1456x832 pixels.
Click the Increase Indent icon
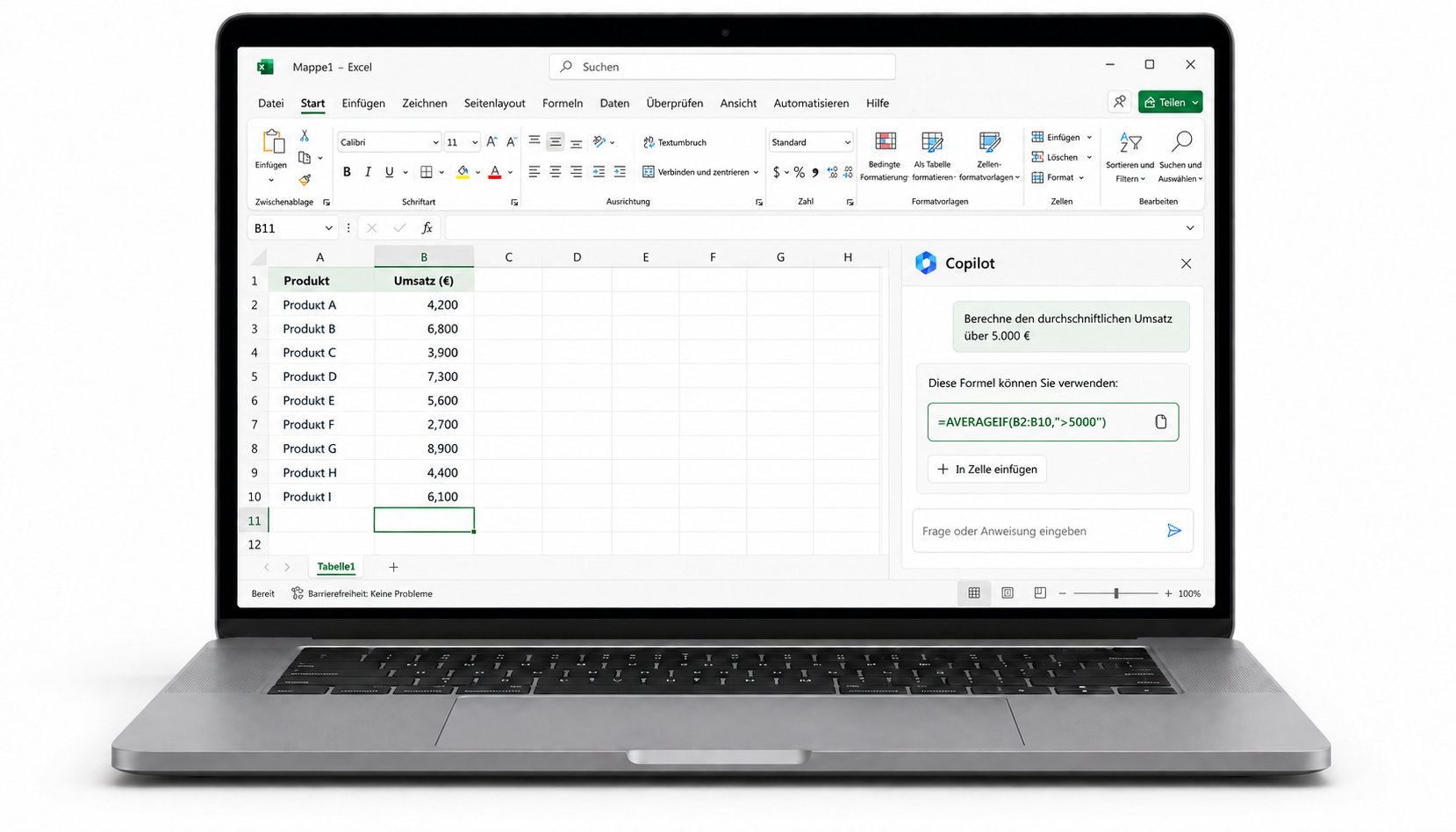[x=620, y=172]
